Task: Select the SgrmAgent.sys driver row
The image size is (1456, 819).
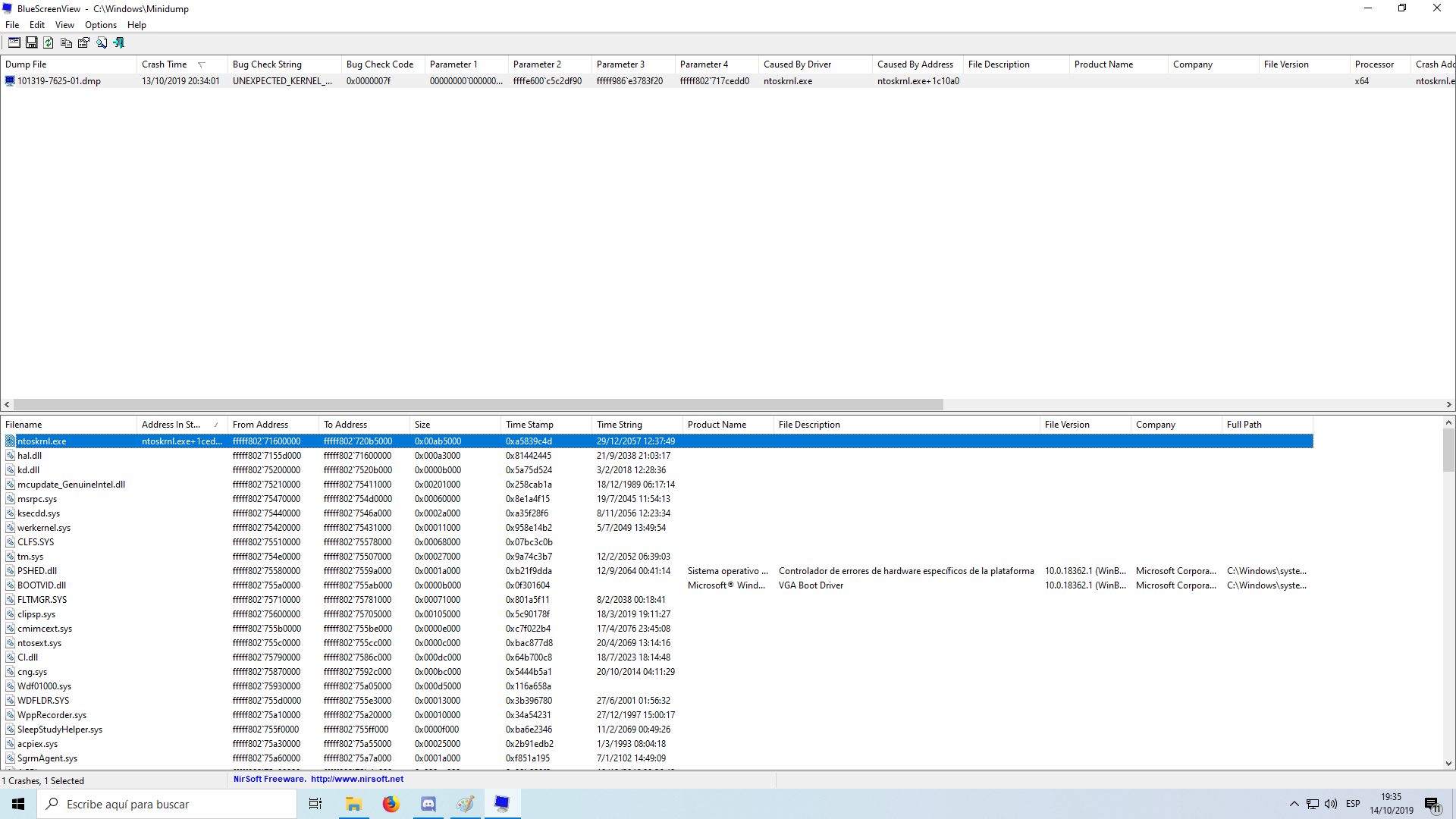Action: [657, 758]
